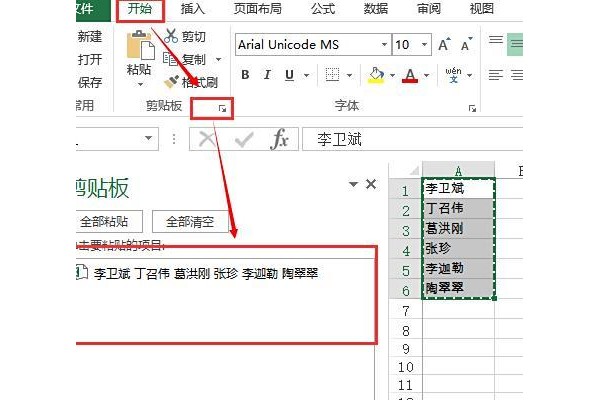Select cell containing 葛洪刚
This screenshot has height=400, width=600.
point(458,228)
